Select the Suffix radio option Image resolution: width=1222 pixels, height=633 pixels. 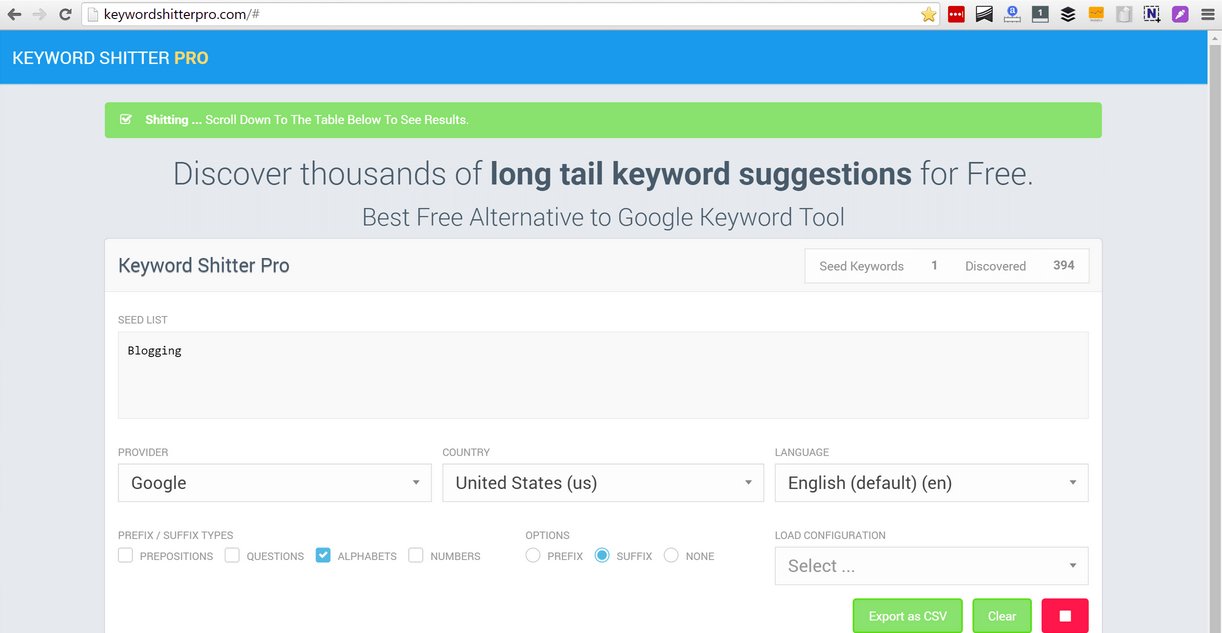click(602, 555)
